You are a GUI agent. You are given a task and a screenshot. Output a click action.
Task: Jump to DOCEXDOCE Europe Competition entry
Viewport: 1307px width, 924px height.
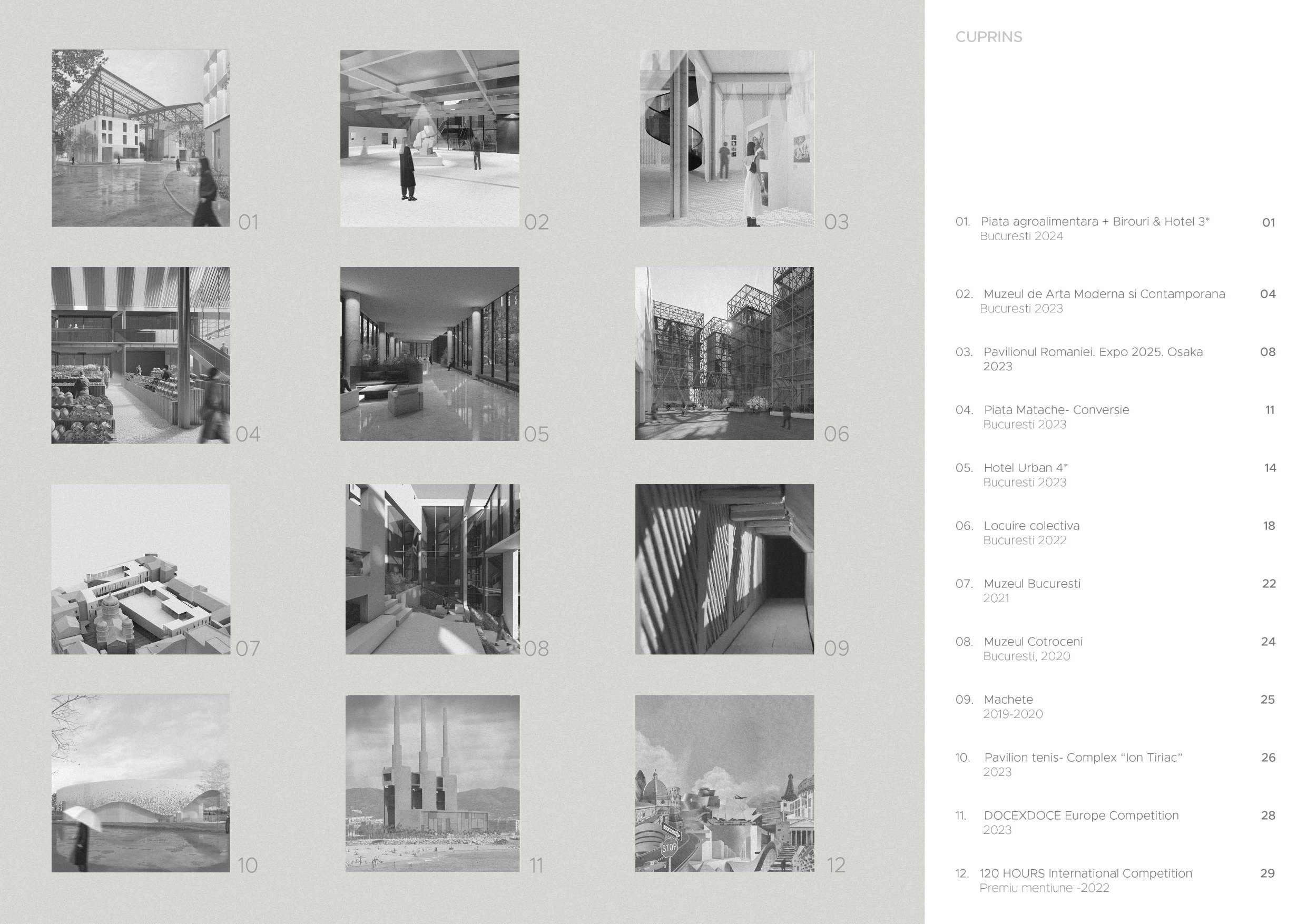[x=1081, y=816]
